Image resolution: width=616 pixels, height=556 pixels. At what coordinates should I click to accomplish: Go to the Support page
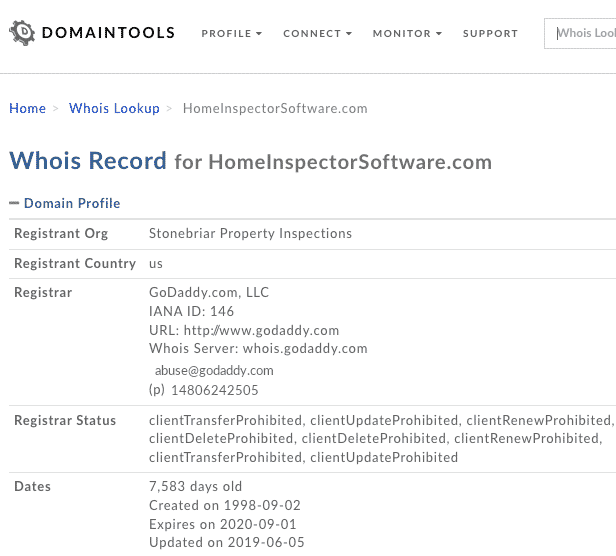tap(490, 33)
